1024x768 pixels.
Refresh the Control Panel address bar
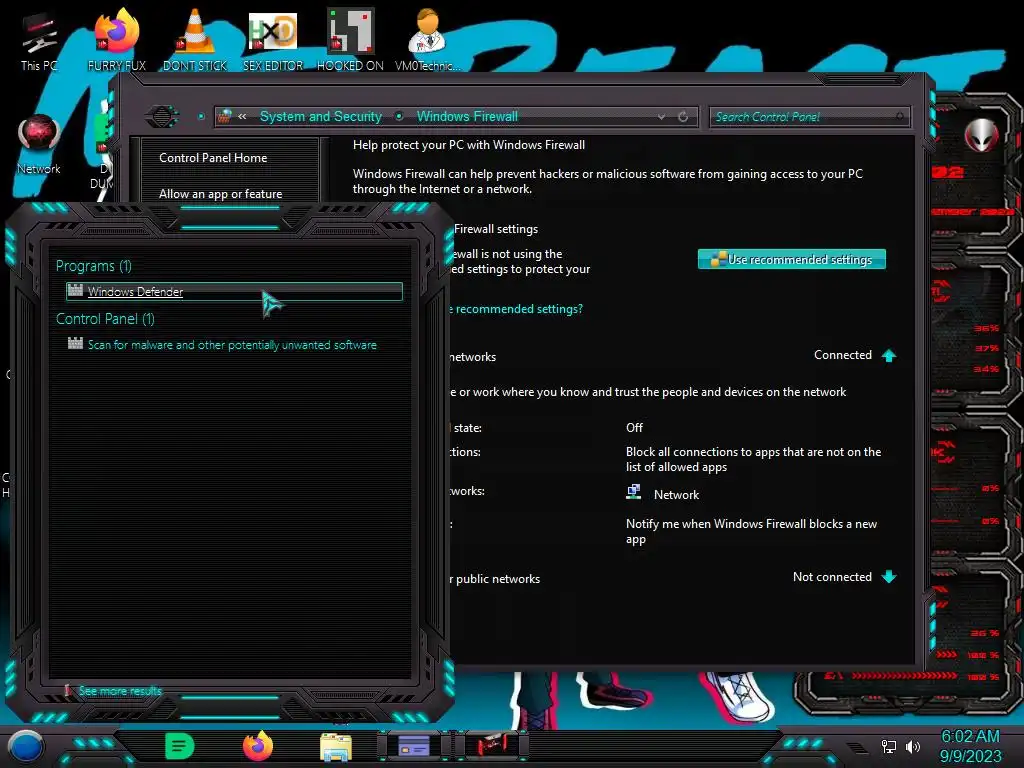click(683, 117)
